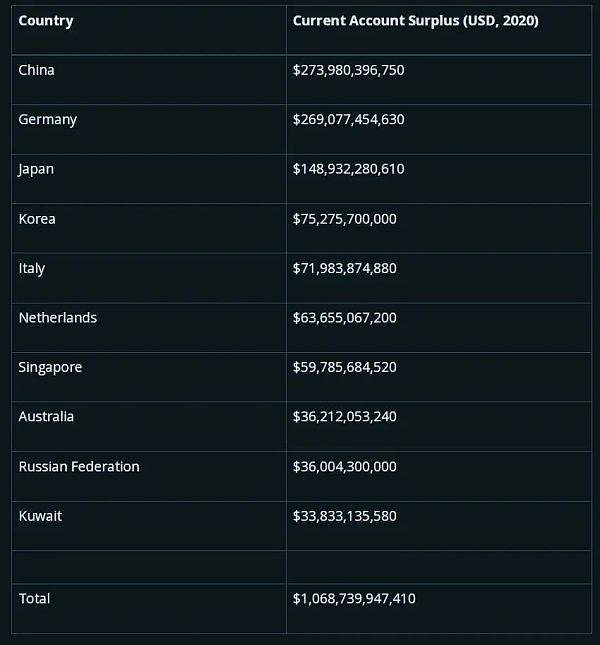Click the Italy row label

click(32, 269)
